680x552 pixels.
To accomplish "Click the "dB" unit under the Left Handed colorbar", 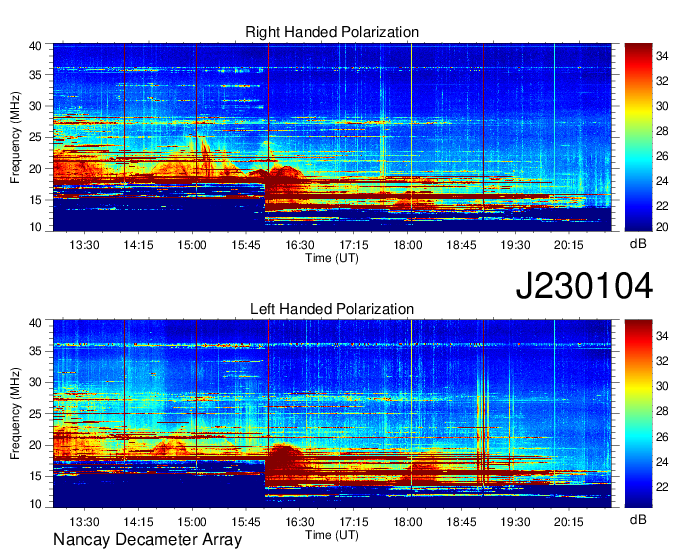I will pos(638,519).
